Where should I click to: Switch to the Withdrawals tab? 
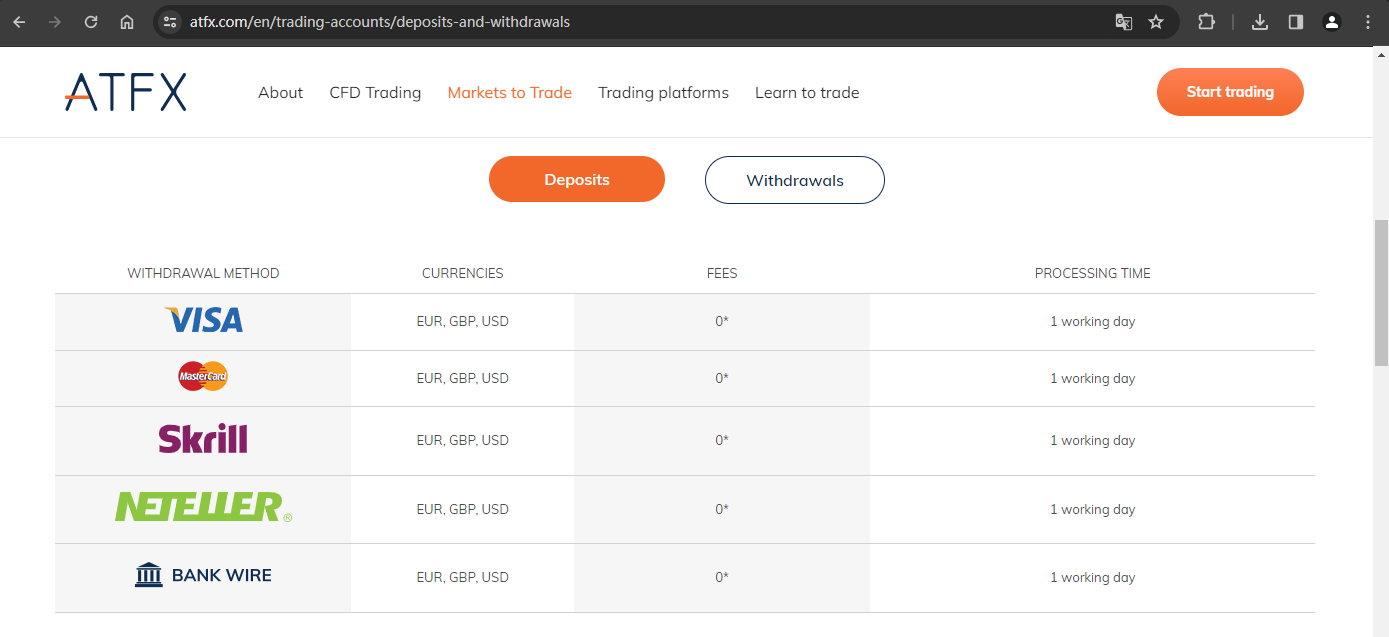[795, 180]
